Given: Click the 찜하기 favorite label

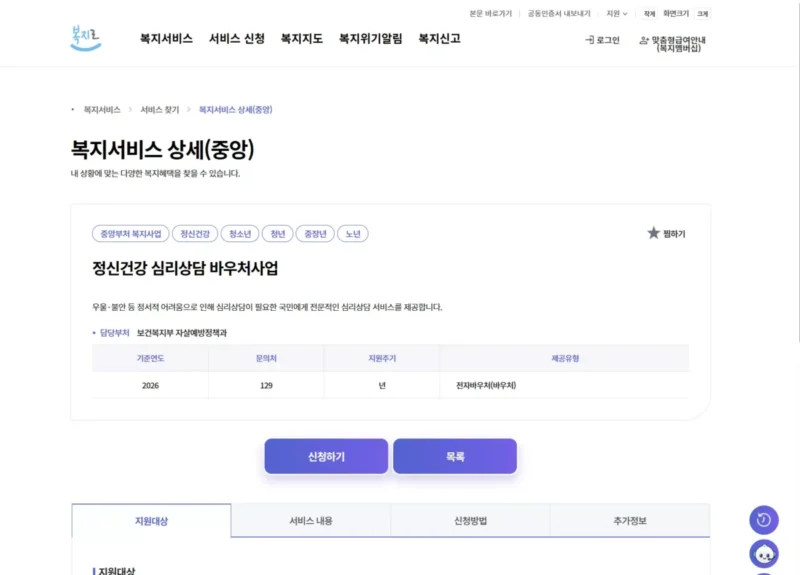Looking at the screenshot, I should [x=674, y=234].
